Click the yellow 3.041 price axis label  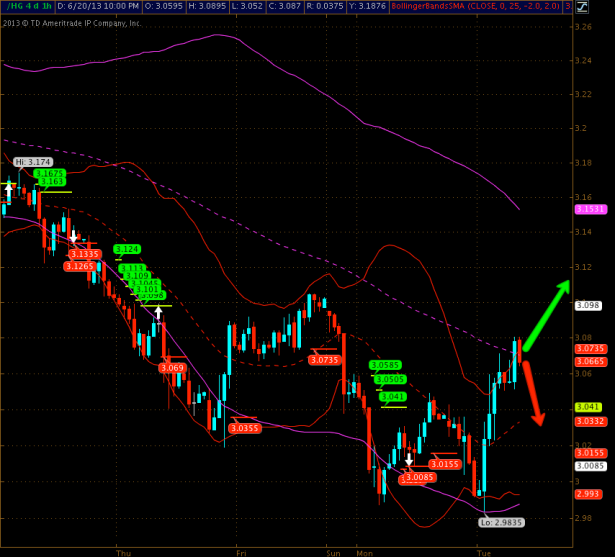click(x=587, y=407)
